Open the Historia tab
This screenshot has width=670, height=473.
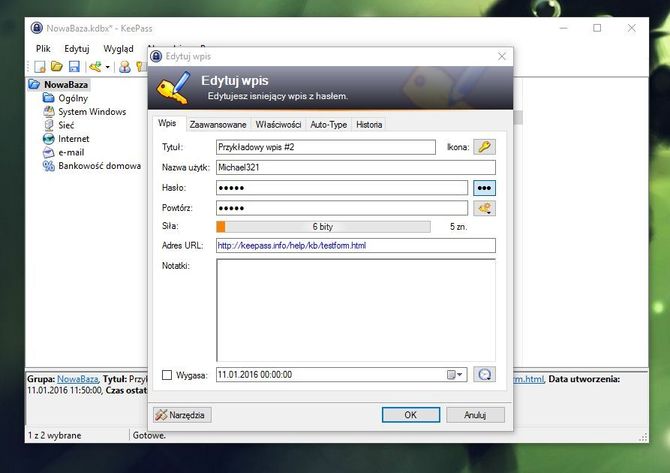368,125
